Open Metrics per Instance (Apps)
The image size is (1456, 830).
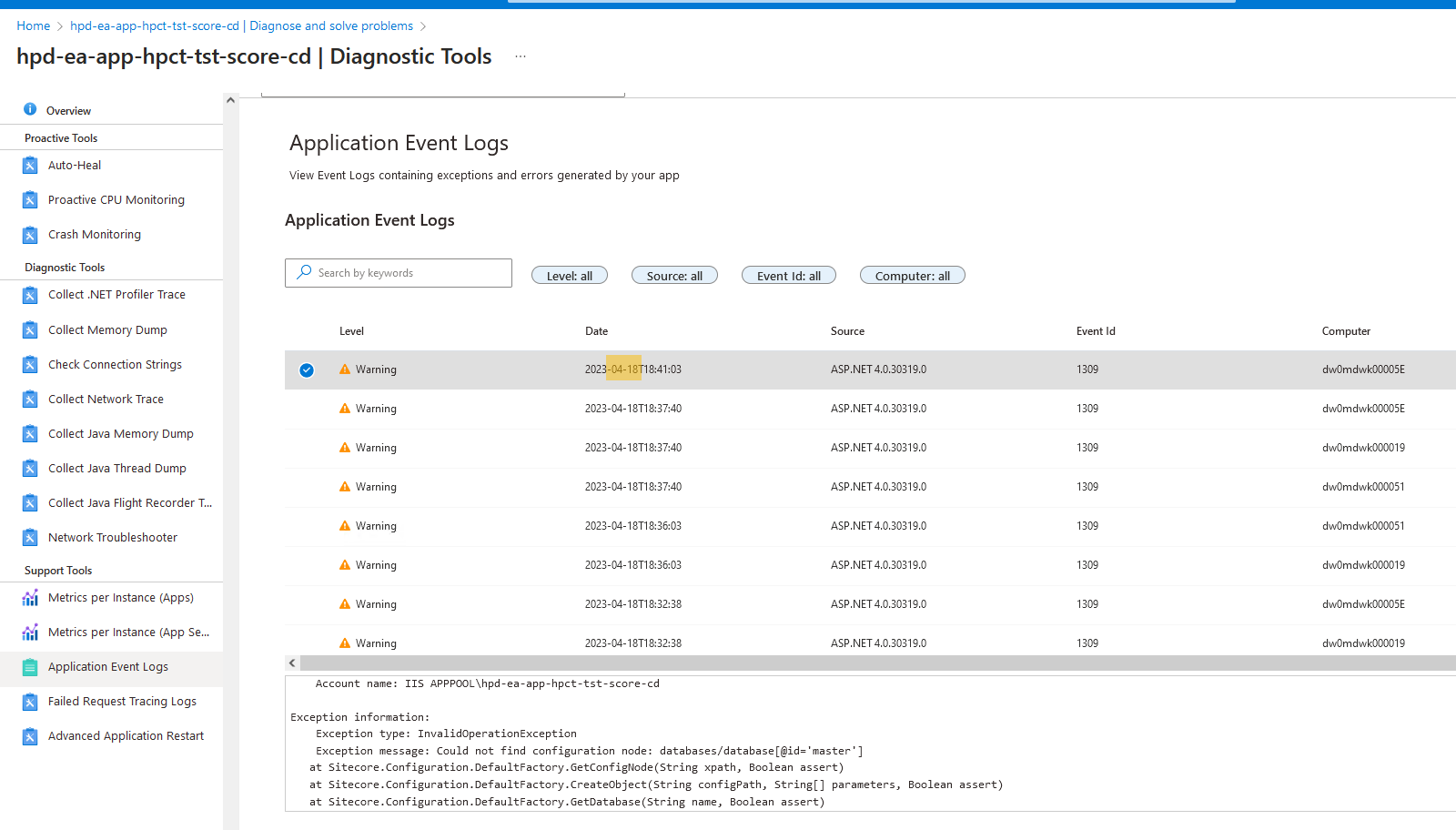coord(120,597)
